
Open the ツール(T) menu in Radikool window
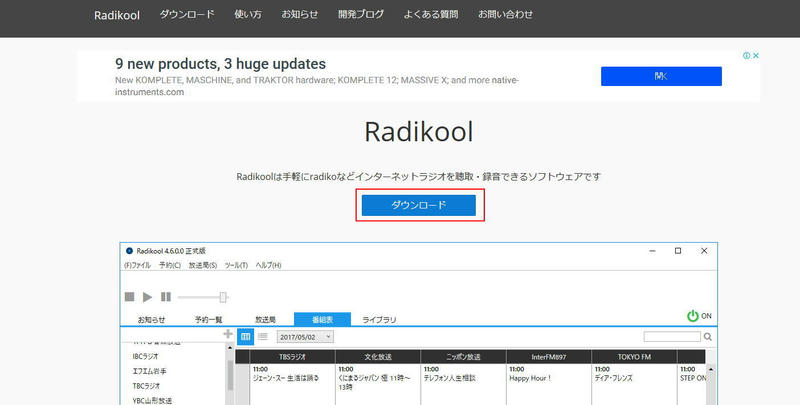pyautogui.click(x=236, y=265)
